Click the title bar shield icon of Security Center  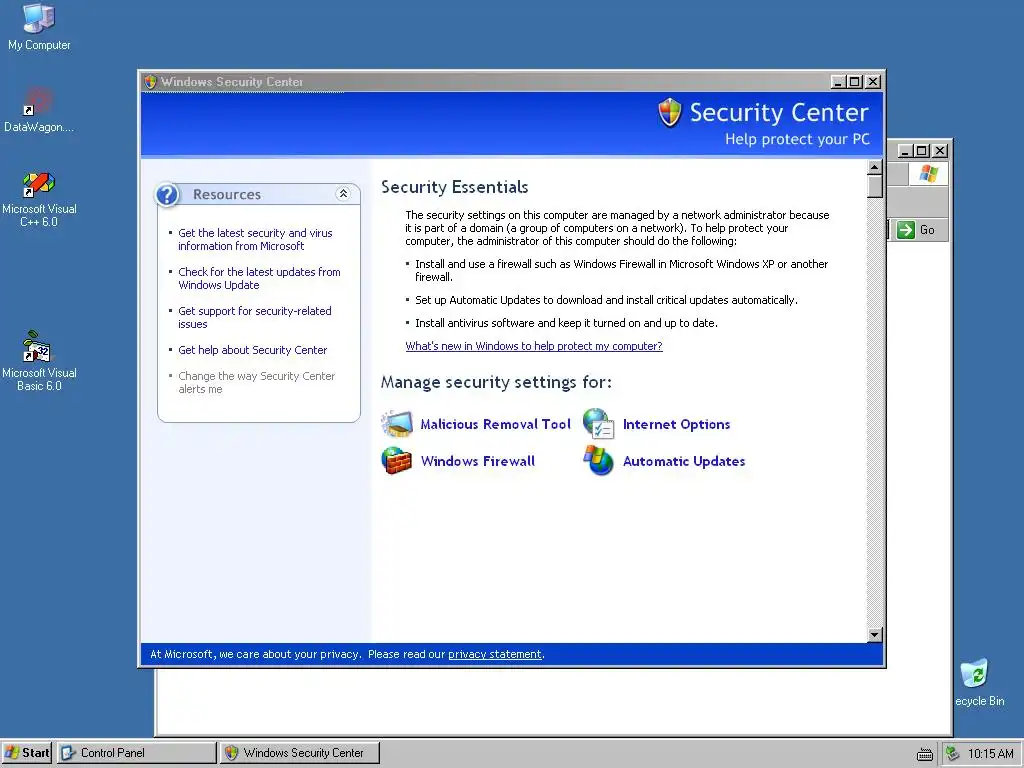[x=150, y=82]
